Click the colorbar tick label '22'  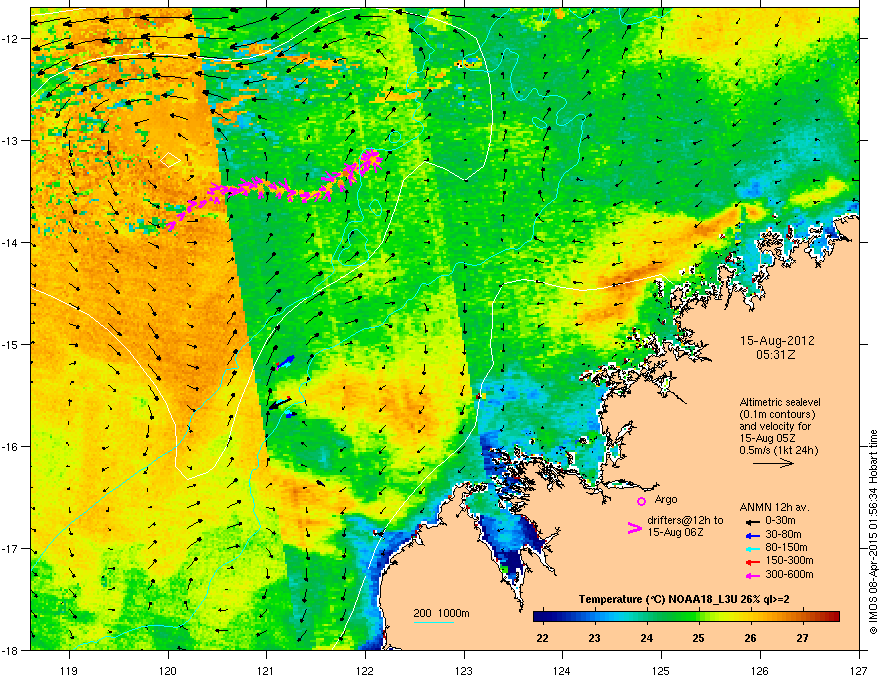point(542,638)
